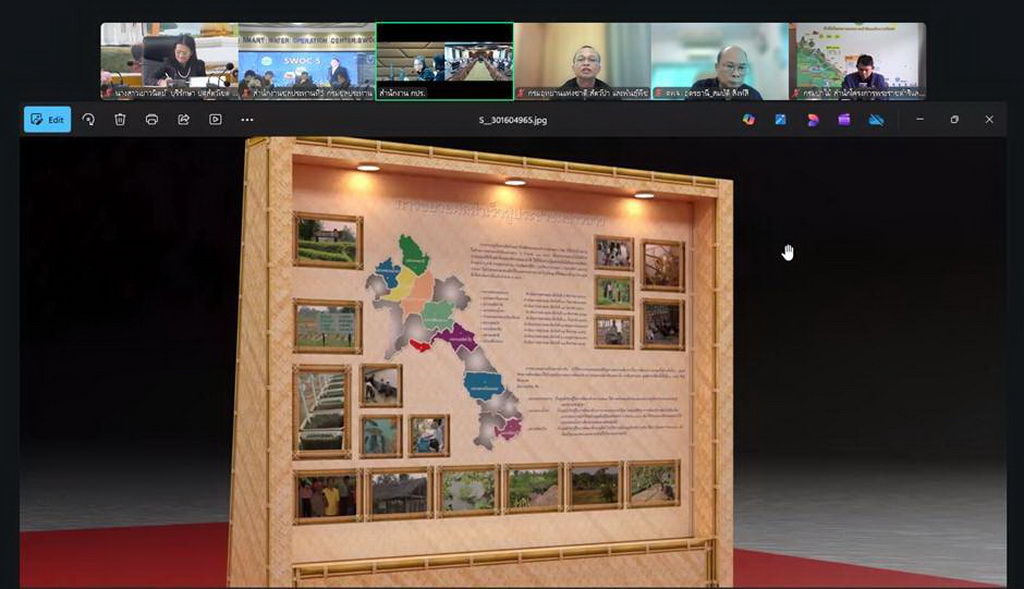This screenshot has width=1024, height=589.
Task: Open the Share option in the toolbar
Action: click(x=184, y=119)
